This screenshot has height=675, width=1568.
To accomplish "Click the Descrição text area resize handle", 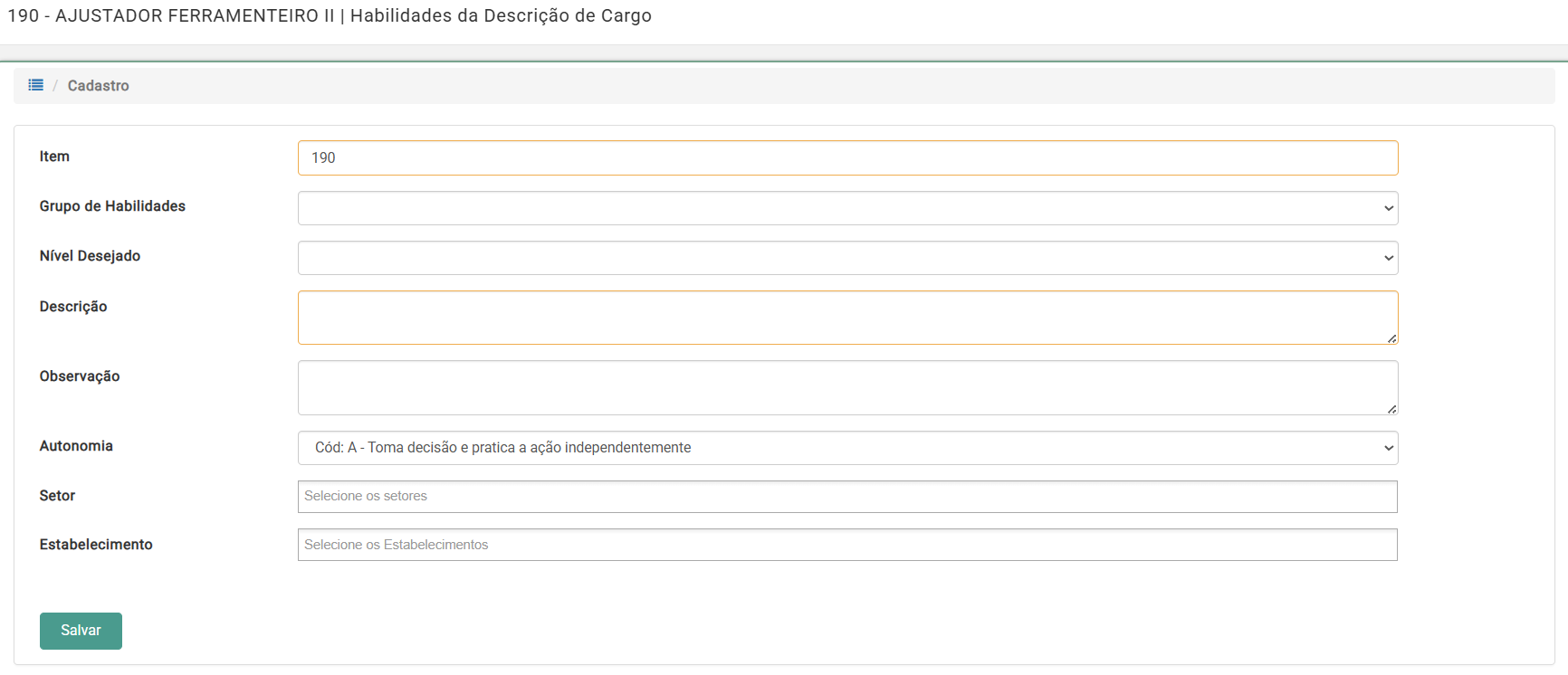I will tap(1391, 338).
